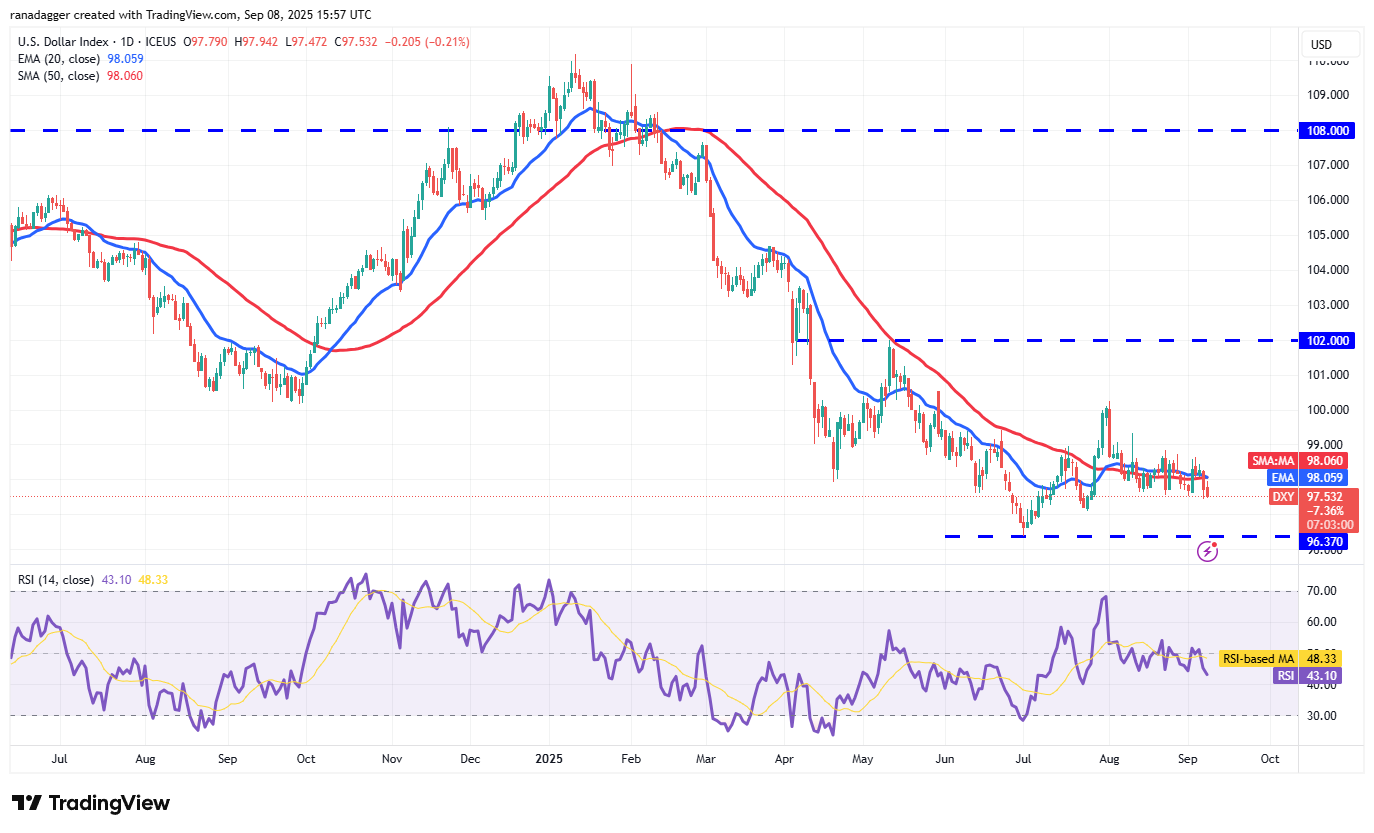The image size is (1374, 833).
Task: Select the 96.370 support level label
Action: (x=1325, y=541)
